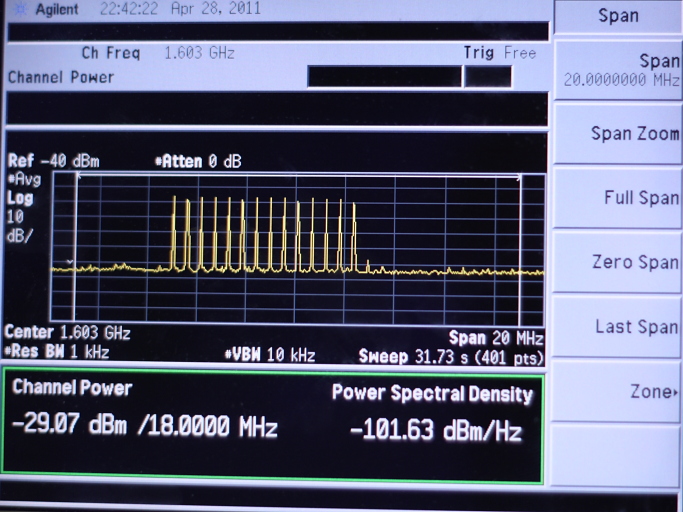The image size is (683, 512).
Task: Click the Channel Power -29.07 dBm result
Action: 144,428
